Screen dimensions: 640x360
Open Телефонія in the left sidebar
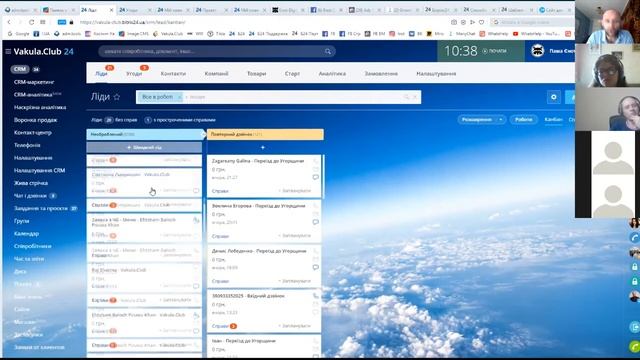coord(27,145)
